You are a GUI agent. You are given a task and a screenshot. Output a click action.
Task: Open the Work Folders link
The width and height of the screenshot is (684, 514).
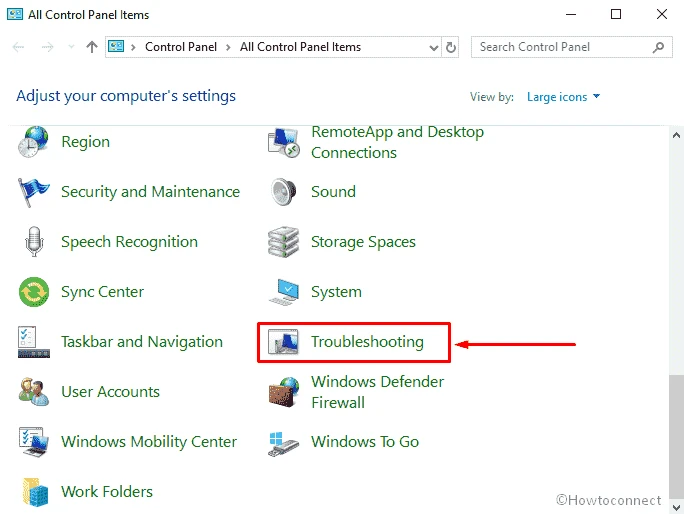point(107,492)
